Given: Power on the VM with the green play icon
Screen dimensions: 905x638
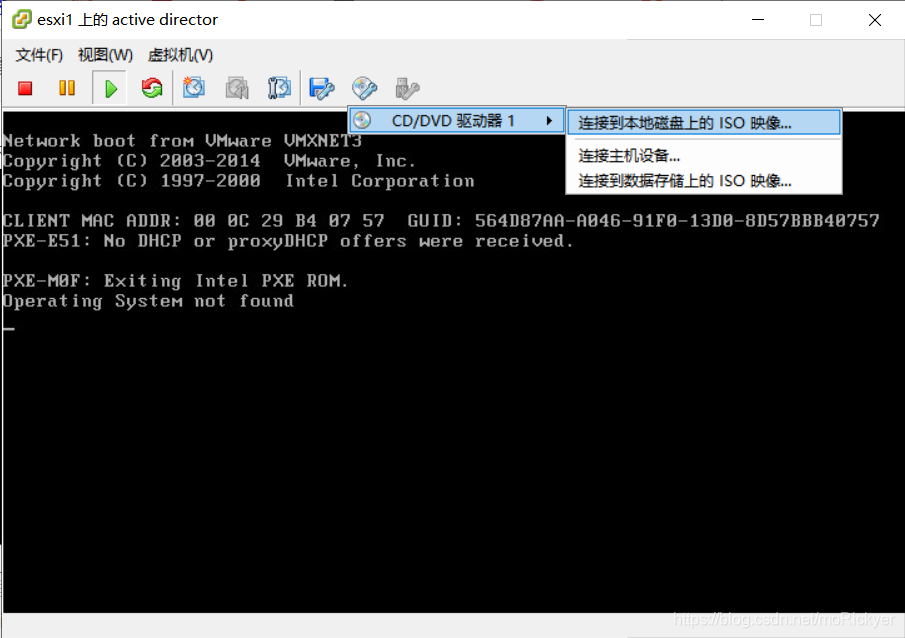Looking at the screenshot, I should [x=110, y=88].
